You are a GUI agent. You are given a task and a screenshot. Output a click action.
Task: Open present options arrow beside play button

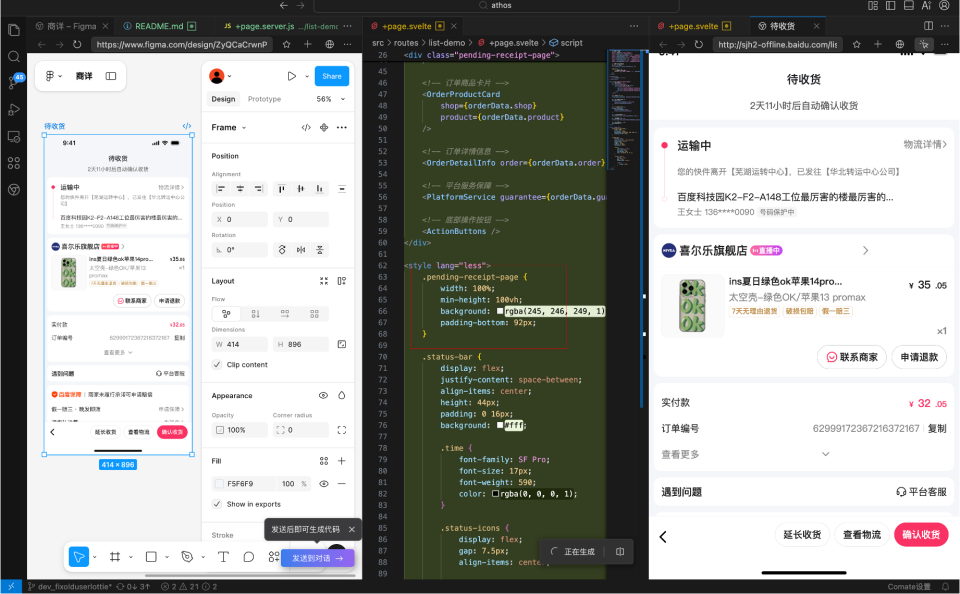[x=307, y=77]
